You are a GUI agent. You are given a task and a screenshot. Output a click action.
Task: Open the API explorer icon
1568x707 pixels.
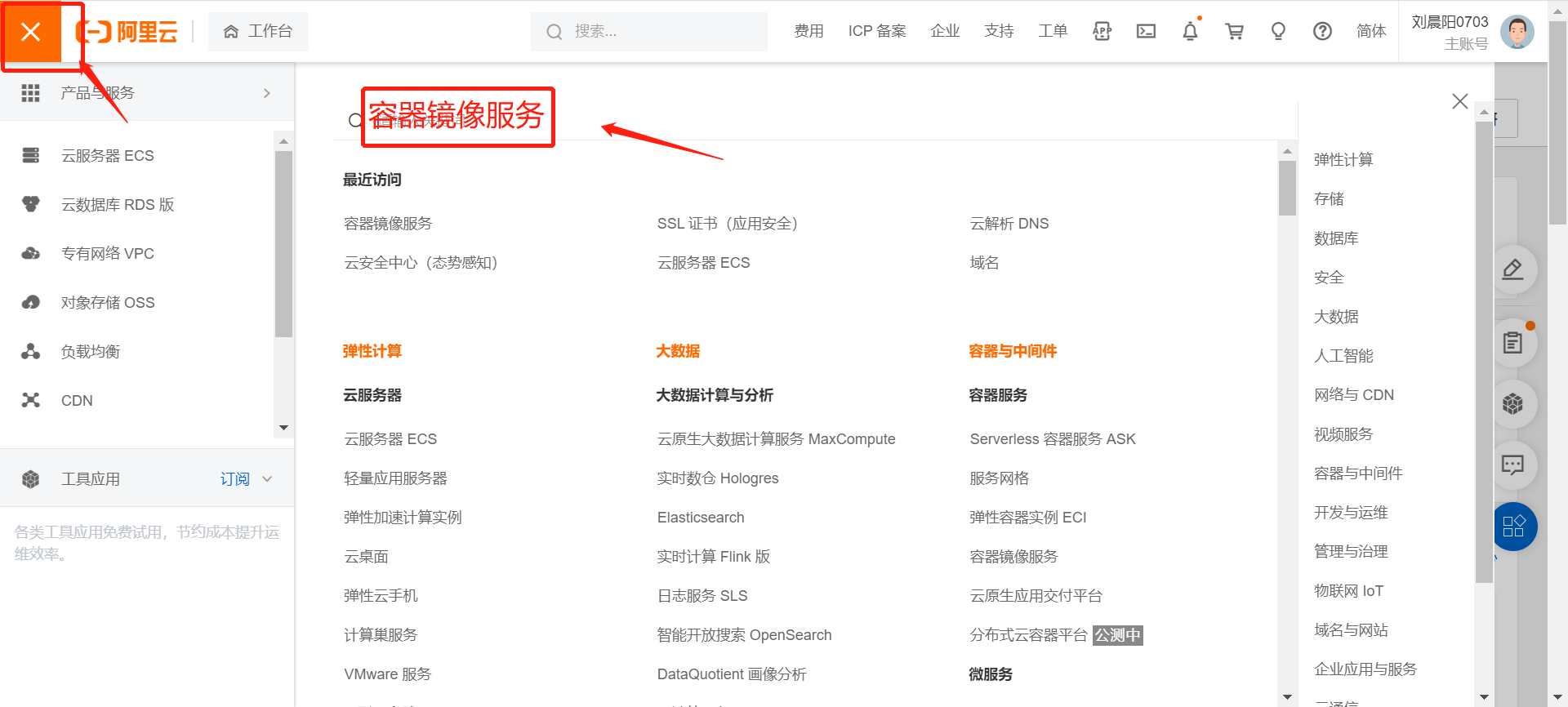(x=1102, y=31)
